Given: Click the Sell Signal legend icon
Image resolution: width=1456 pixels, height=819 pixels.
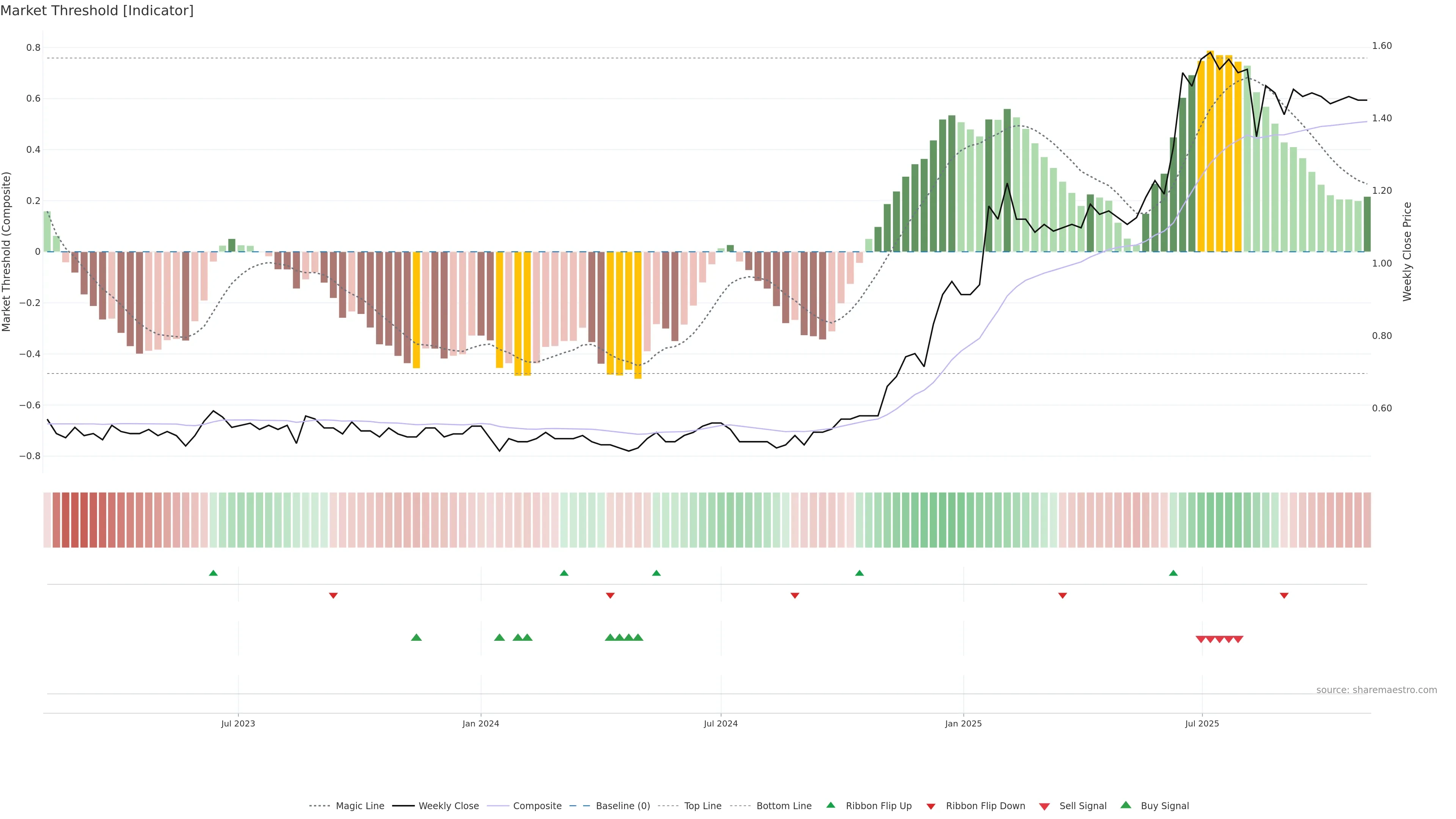Looking at the screenshot, I should pyautogui.click(x=1044, y=806).
